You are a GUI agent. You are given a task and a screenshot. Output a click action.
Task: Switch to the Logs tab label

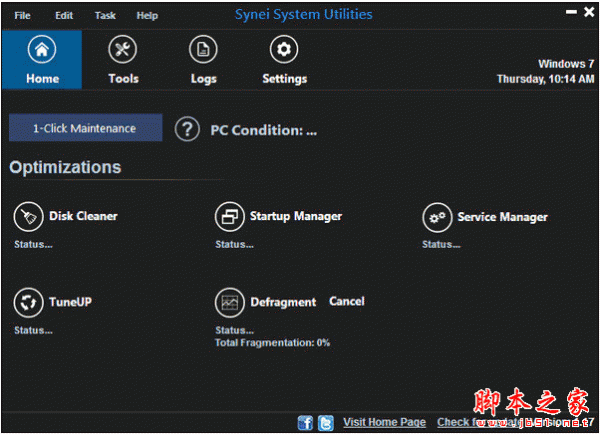pyautogui.click(x=204, y=79)
